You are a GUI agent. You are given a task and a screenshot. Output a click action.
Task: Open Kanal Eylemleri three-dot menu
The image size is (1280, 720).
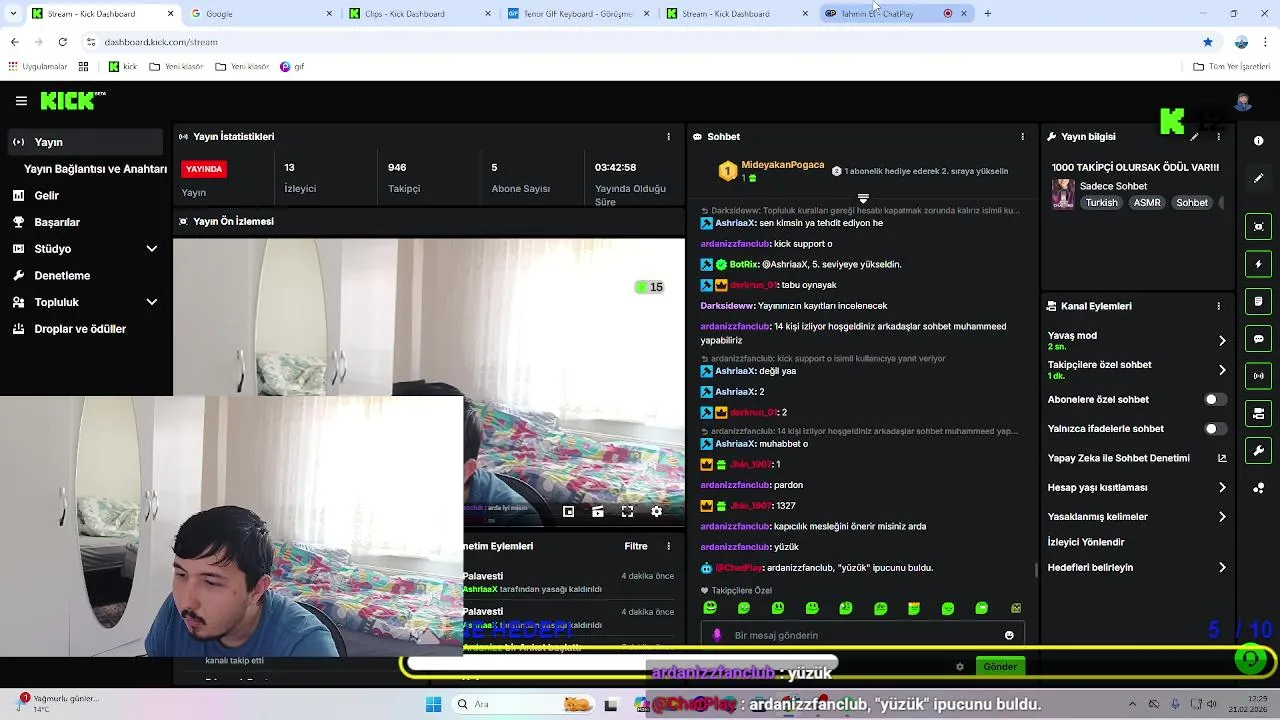pyautogui.click(x=1218, y=306)
